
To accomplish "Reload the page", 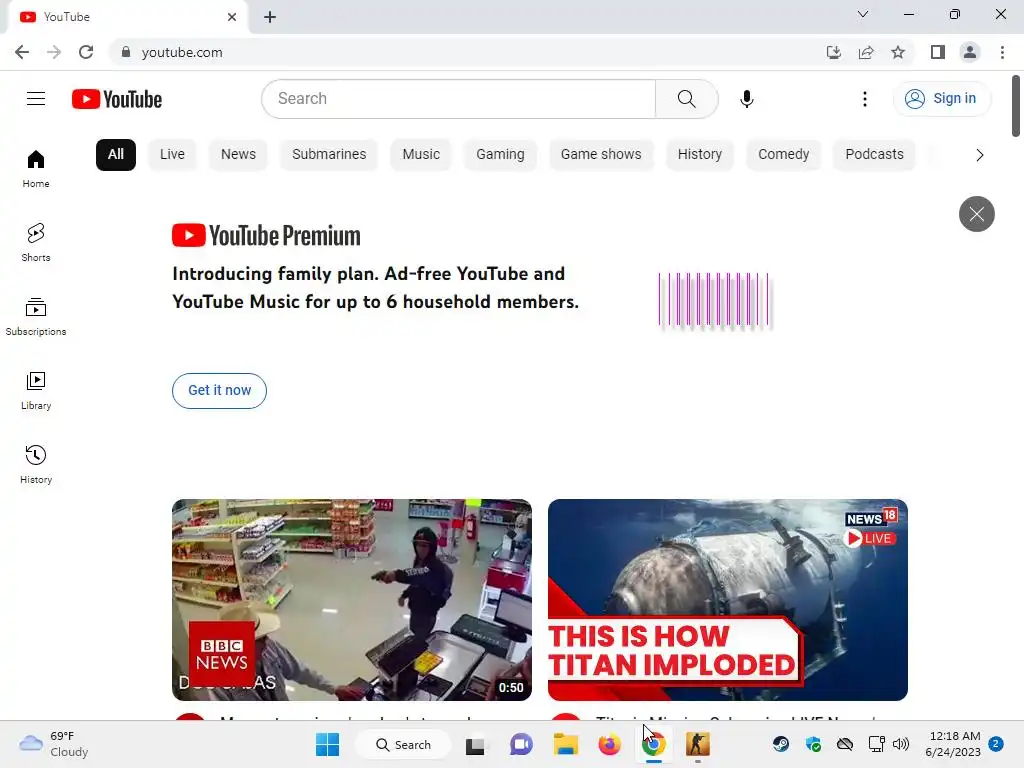I will (x=86, y=52).
